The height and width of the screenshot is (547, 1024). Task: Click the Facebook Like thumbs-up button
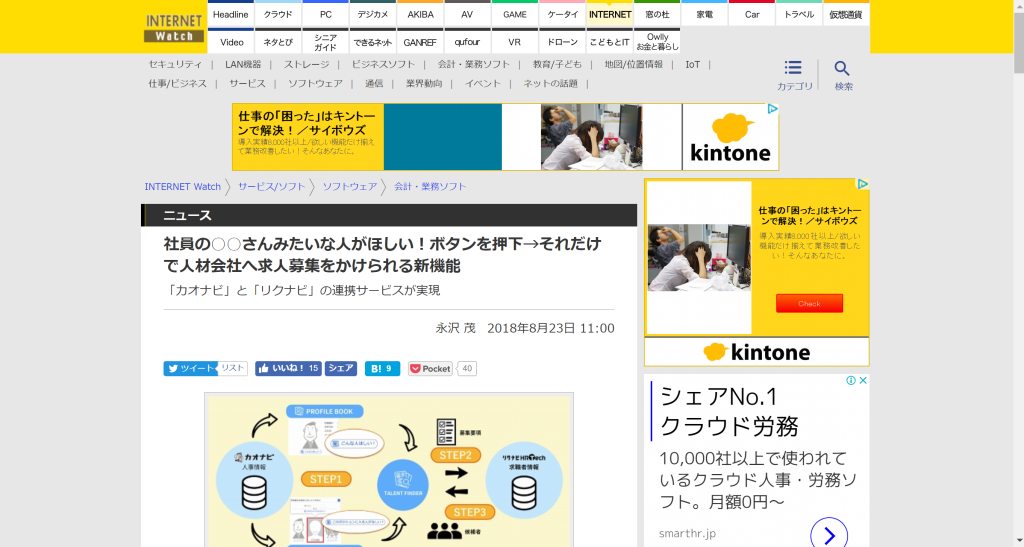(288, 368)
